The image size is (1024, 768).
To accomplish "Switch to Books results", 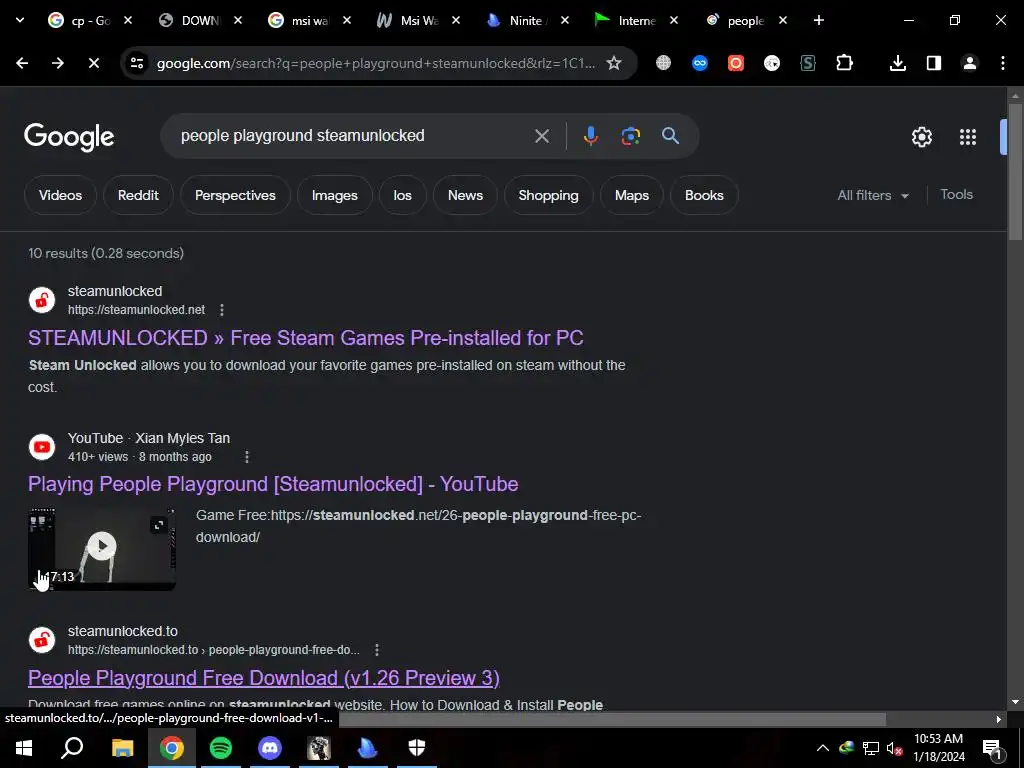I will coord(704,195).
